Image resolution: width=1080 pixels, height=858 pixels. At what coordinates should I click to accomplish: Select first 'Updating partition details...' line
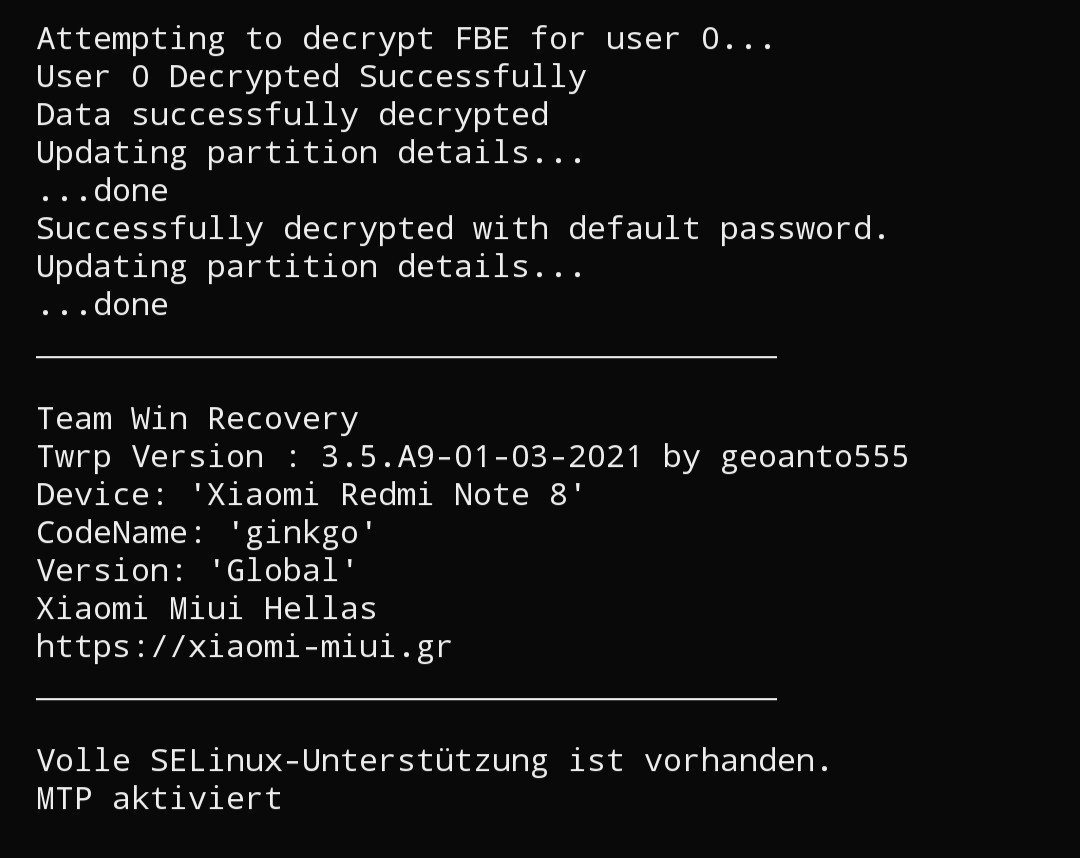coord(311,153)
